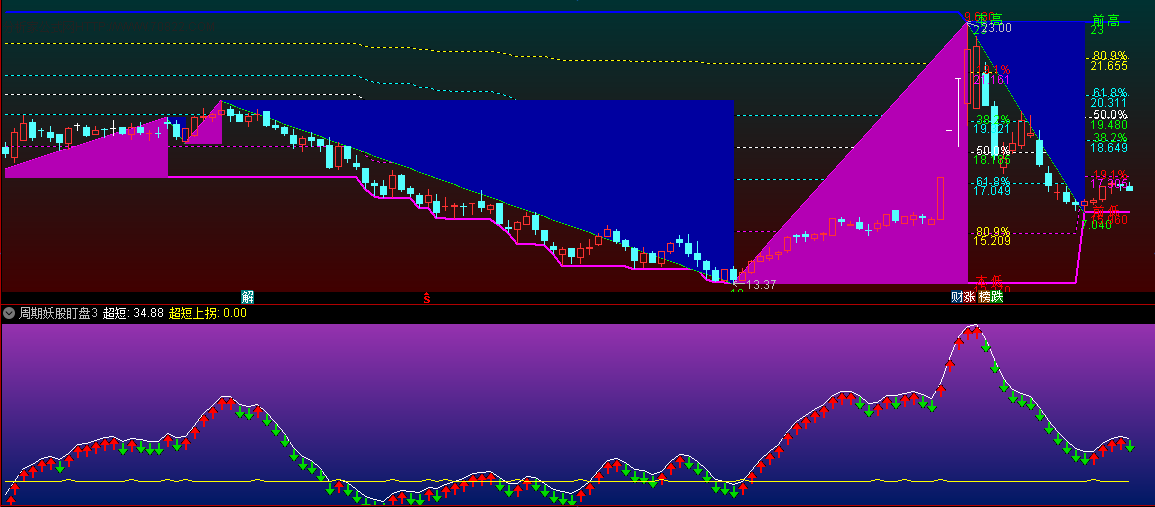This screenshot has width=1155, height=507.
Task: Expand the 周期妖股盯盘3 indicator dropdown arrow
Action: tap(9, 313)
